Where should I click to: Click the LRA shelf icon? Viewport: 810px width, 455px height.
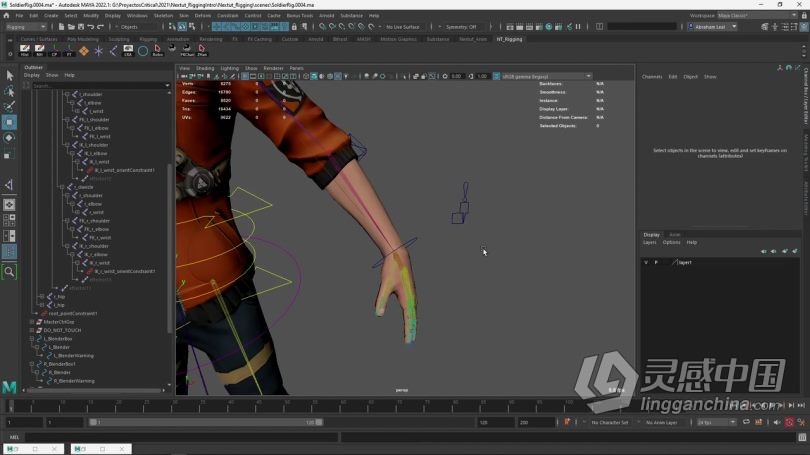click(128, 50)
